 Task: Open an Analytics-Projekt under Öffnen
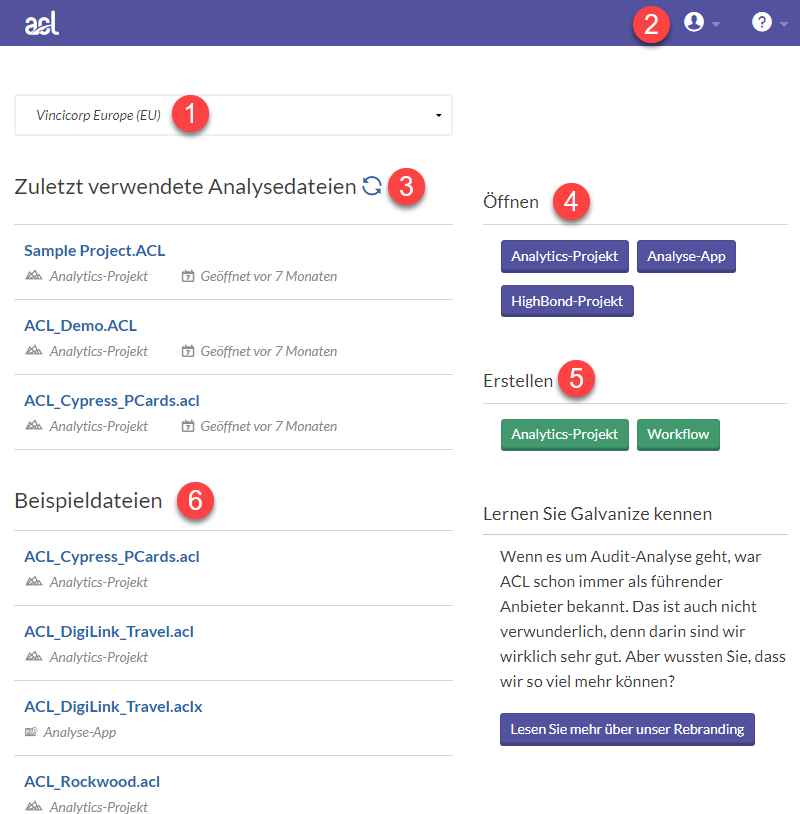(565, 256)
